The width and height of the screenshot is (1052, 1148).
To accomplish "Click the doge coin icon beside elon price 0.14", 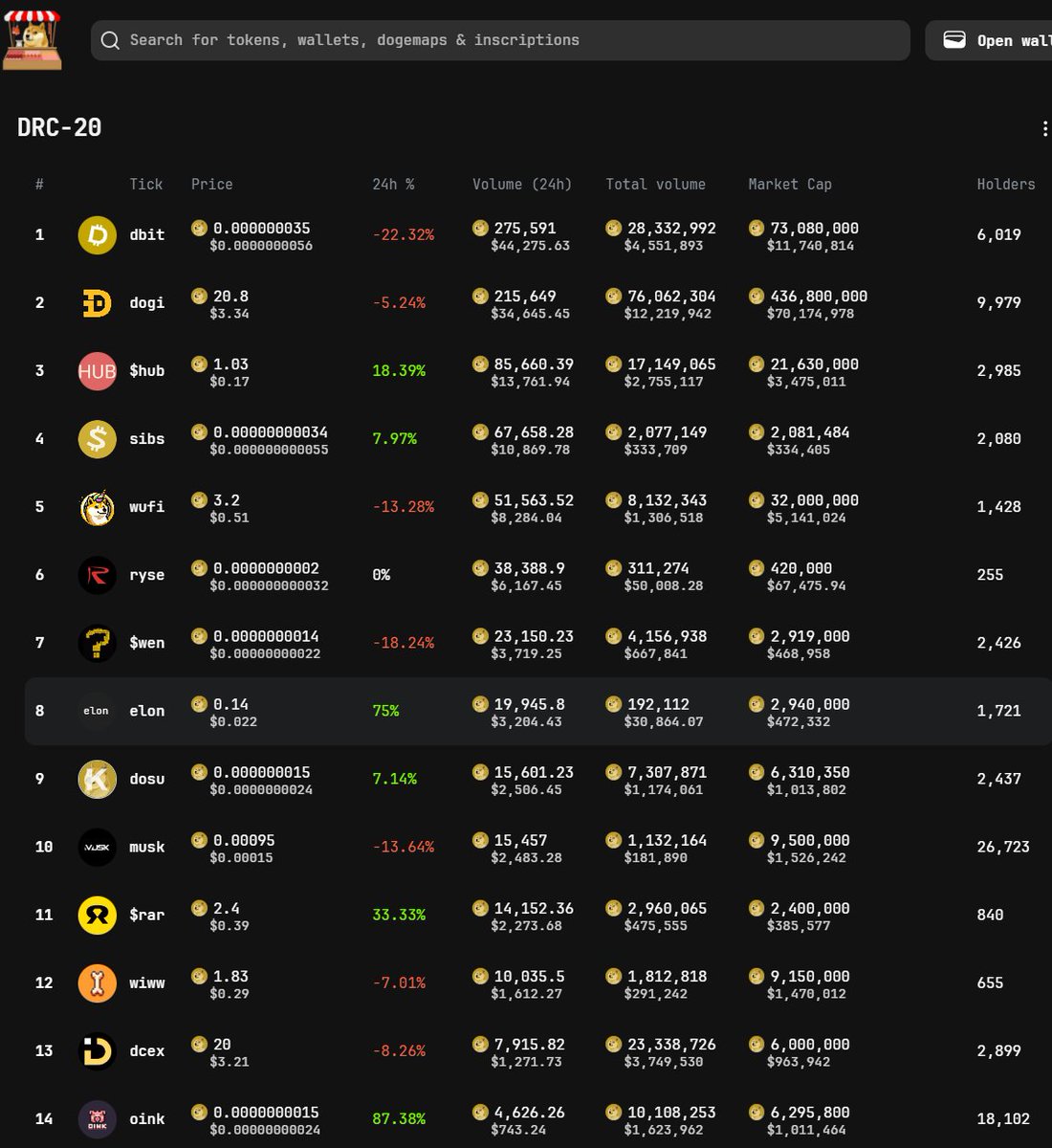I will (199, 703).
